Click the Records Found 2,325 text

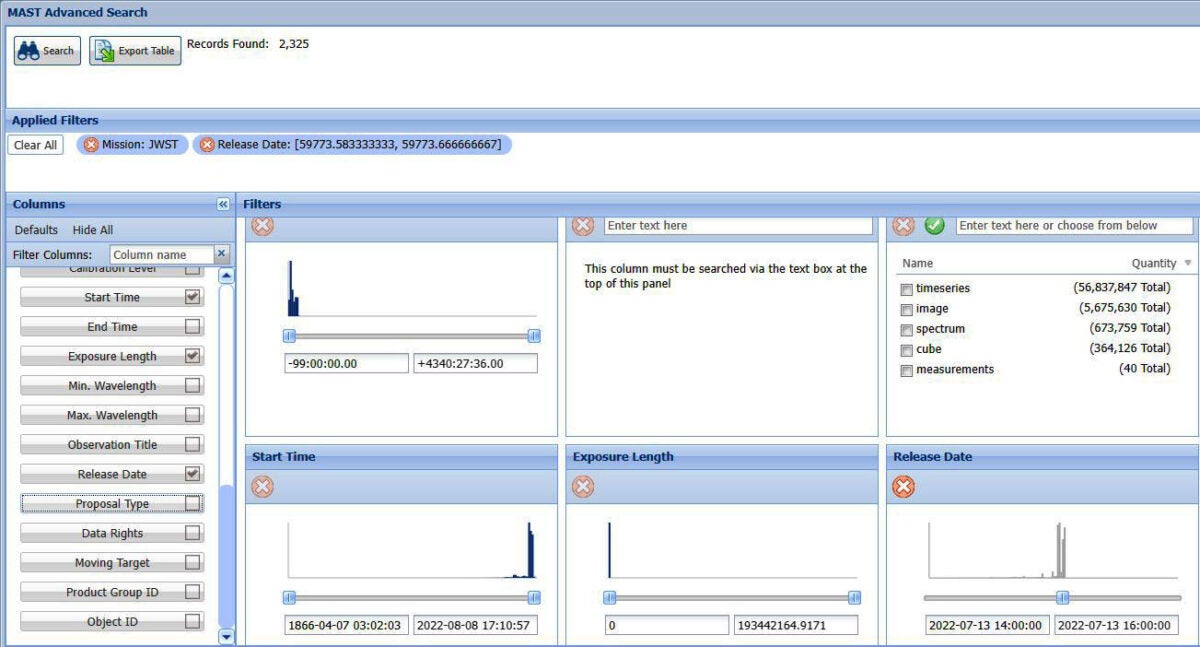(248, 44)
